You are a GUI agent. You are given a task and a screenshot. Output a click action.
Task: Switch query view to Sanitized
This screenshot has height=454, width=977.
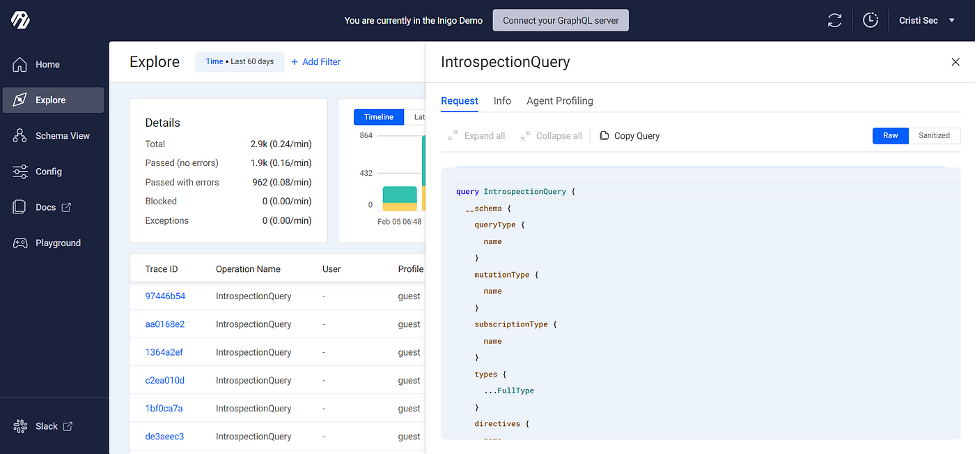coord(934,135)
